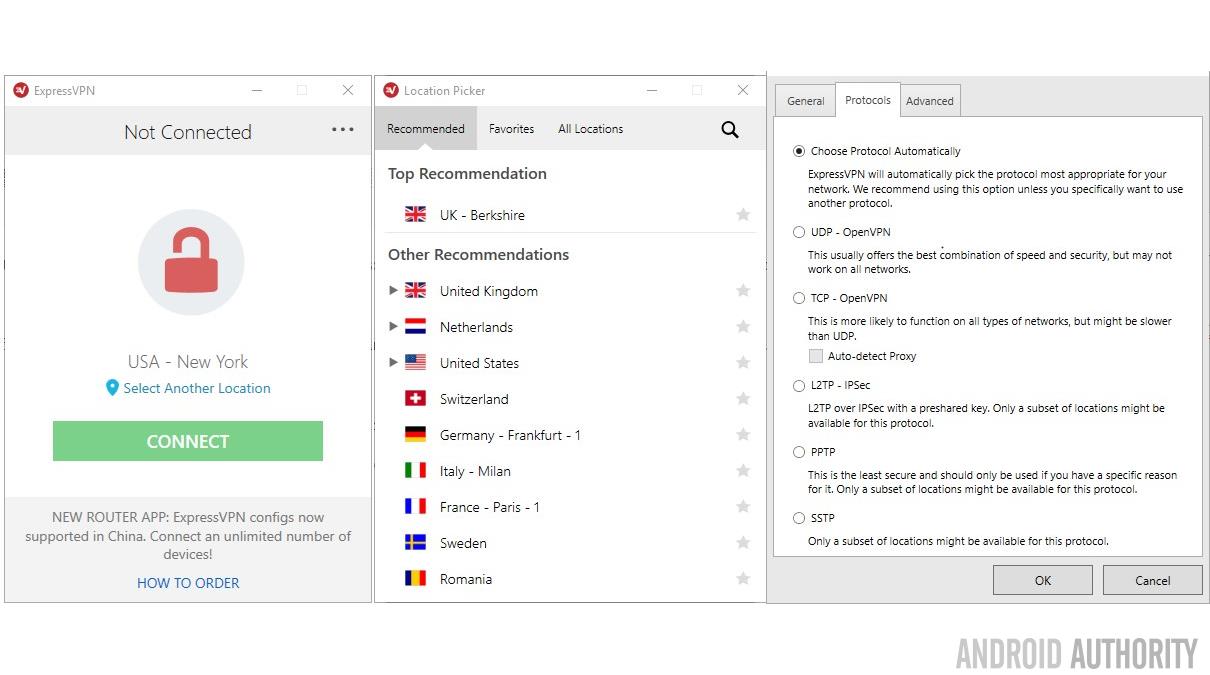Open the Advanced settings tab
The width and height of the screenshot is (1210, 675).
930,100
